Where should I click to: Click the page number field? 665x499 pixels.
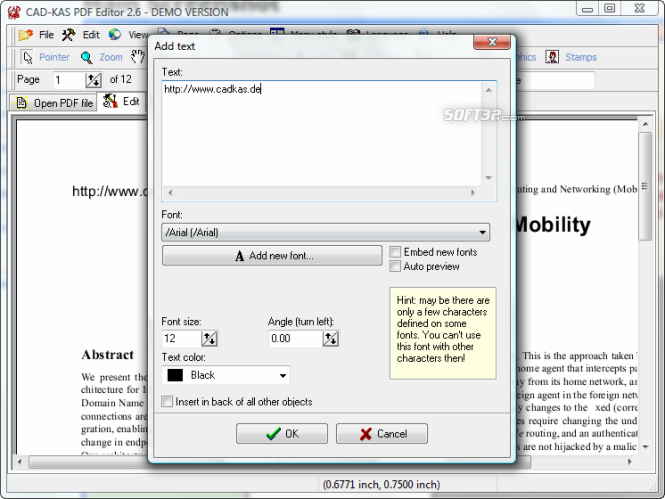(69, 80)
